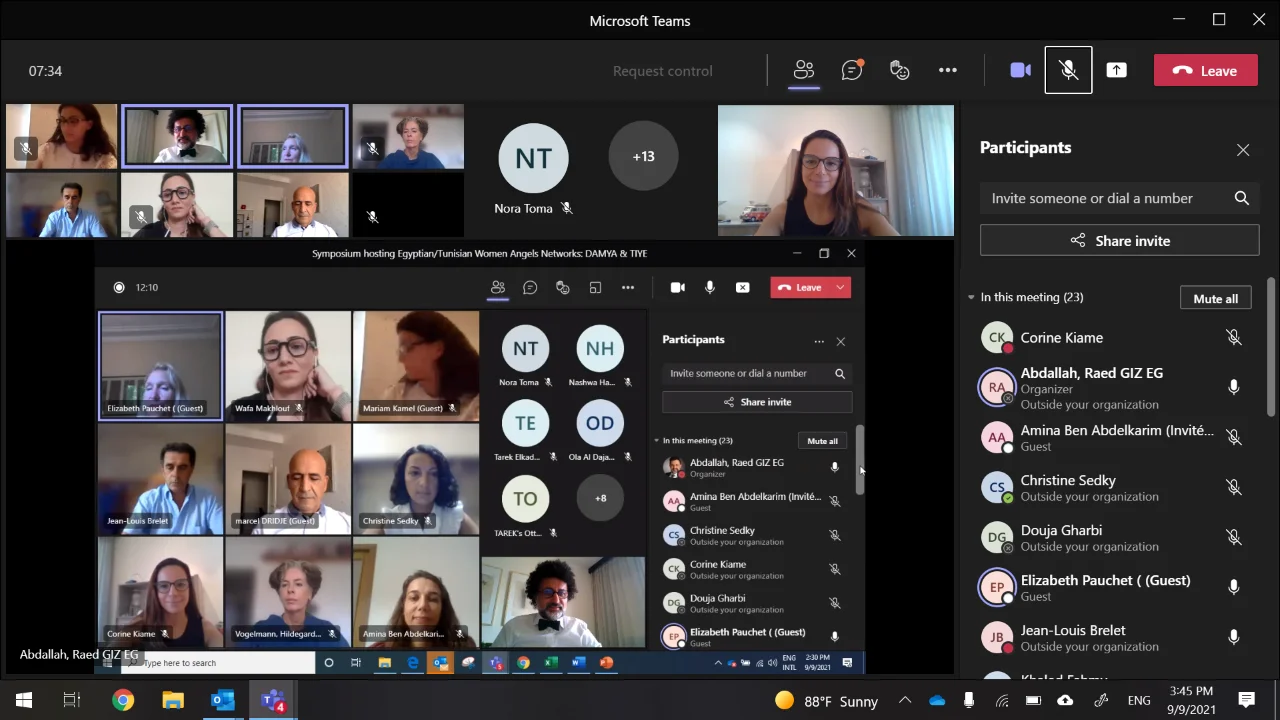The height and width of the screenshot is (720, 1280).
Task: Click the Share invite button
Action: [x=1119, y=240]
